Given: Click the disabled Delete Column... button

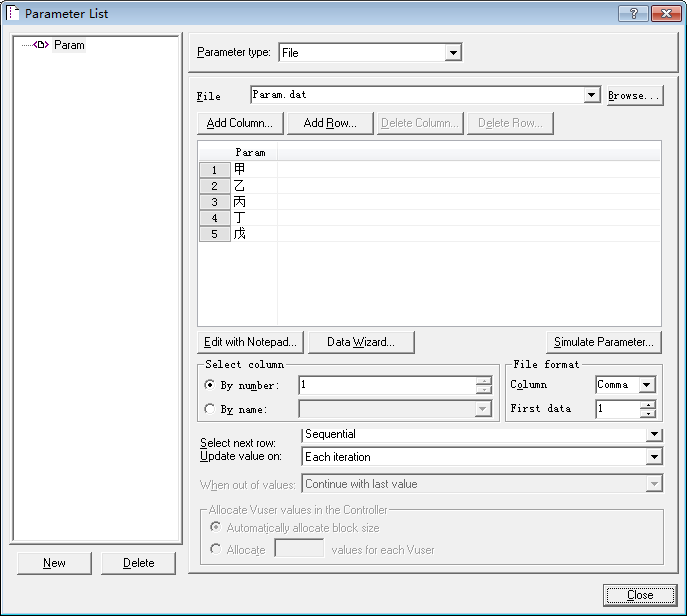Looking at the screenshot, I should [420, 123].
